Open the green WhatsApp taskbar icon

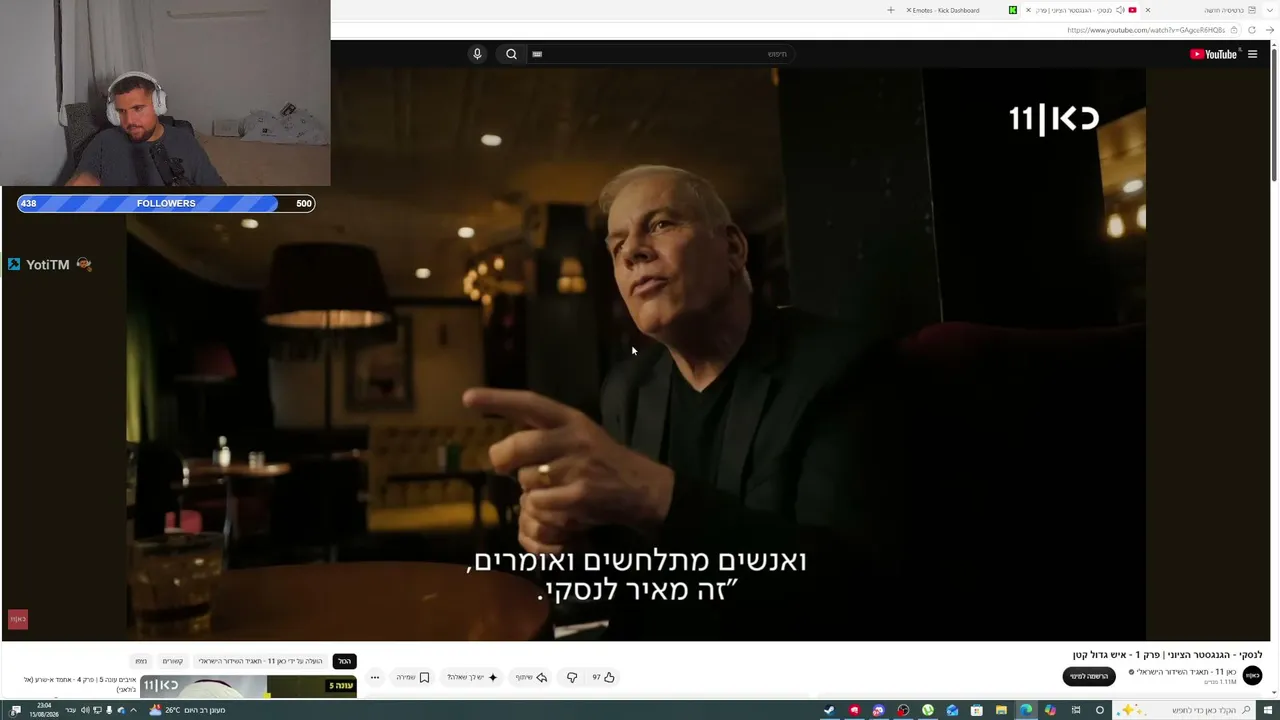pos(928,710)
